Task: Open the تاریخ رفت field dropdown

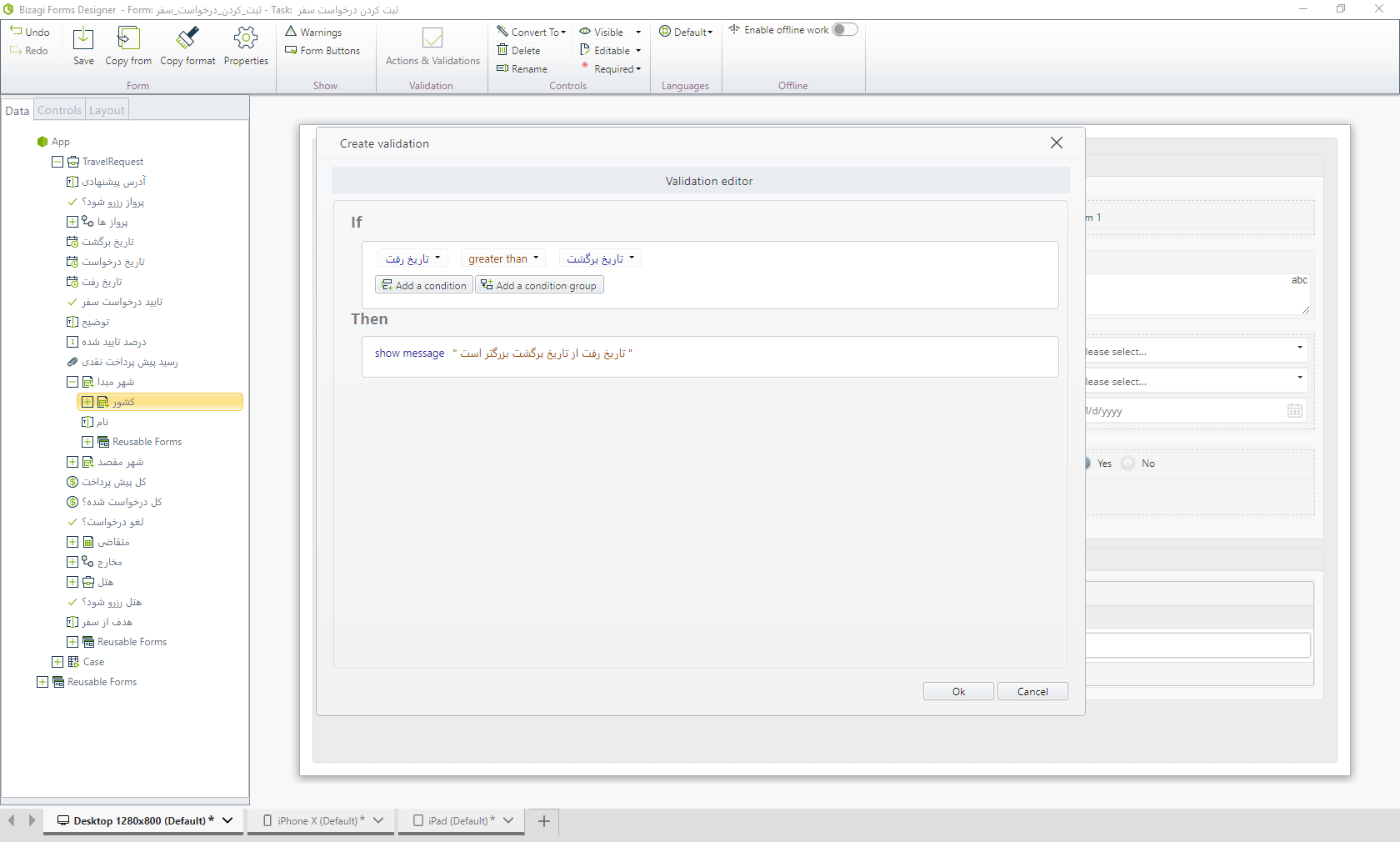Action: pos(412,258)
